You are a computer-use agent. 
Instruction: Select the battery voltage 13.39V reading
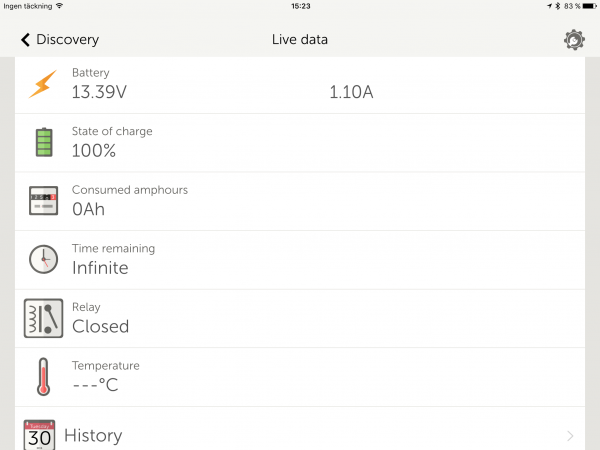(99, 93)
